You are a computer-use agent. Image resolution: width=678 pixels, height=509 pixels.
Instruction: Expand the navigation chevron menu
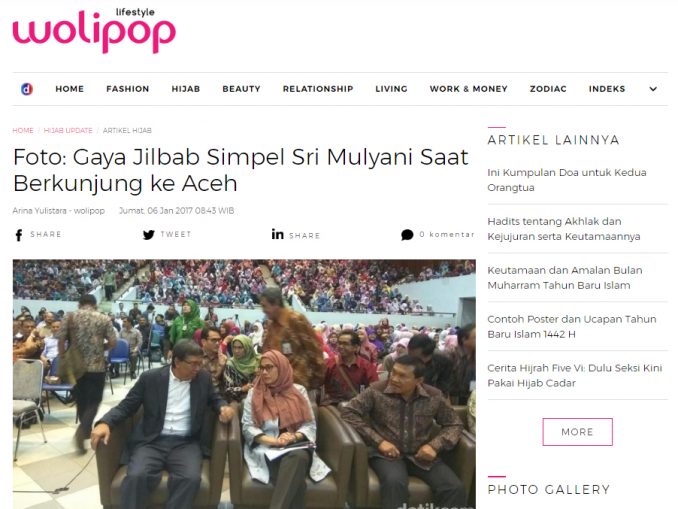point(653,89)
